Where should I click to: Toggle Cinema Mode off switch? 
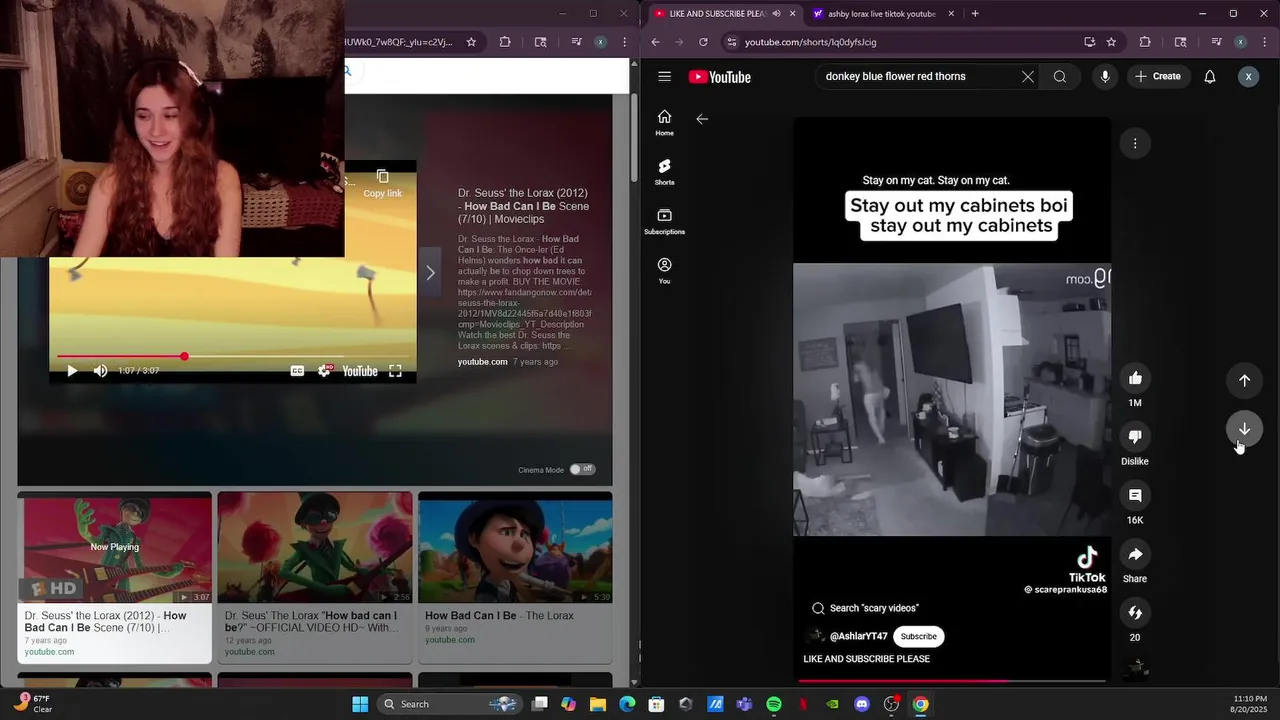(x=582, y=469)
